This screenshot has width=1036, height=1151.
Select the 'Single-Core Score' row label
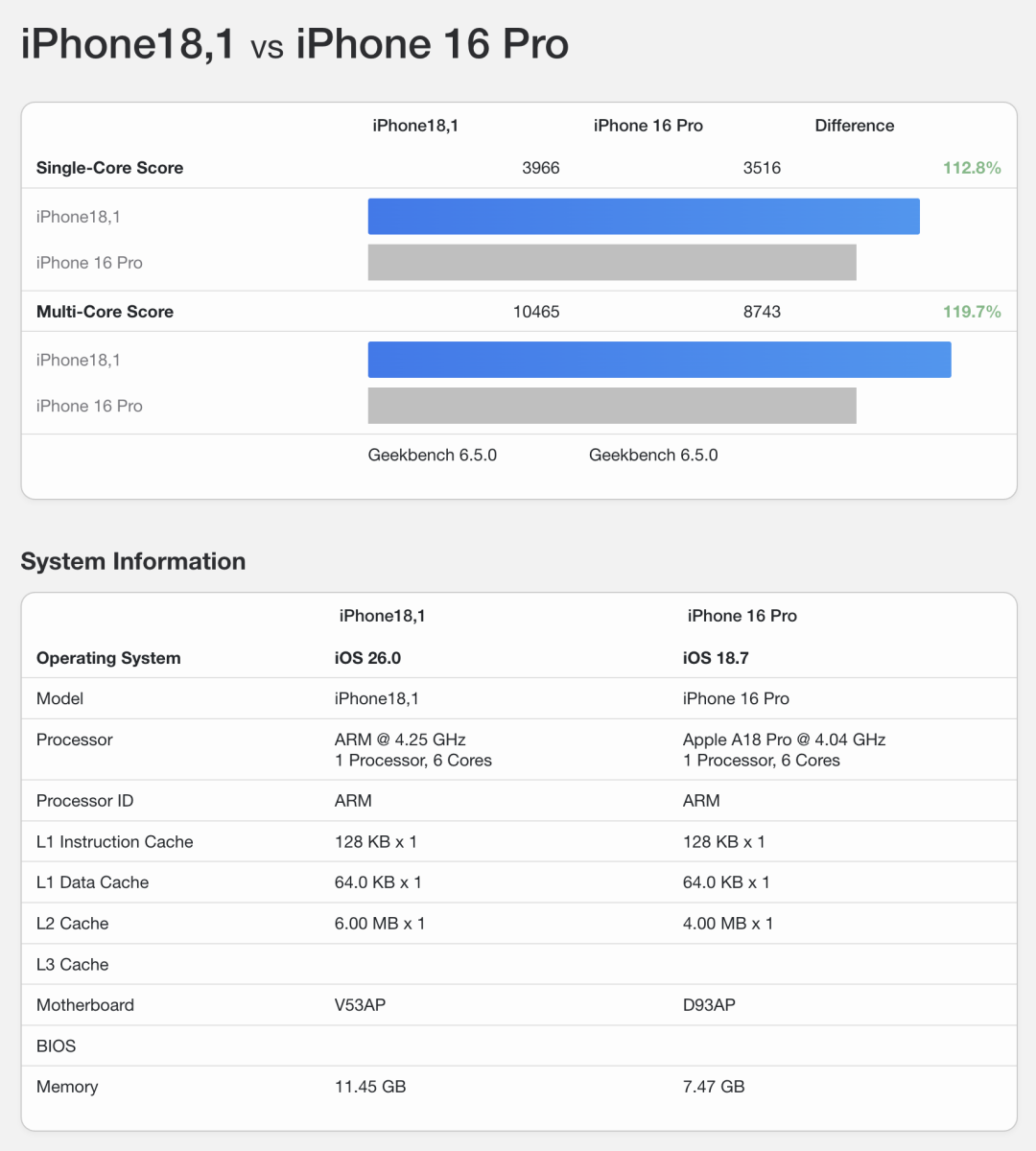click(x=109, y=168)
